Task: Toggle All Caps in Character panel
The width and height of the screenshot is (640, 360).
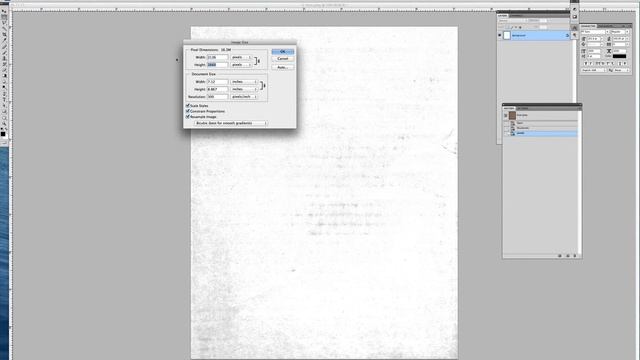Action: (597, 64)
